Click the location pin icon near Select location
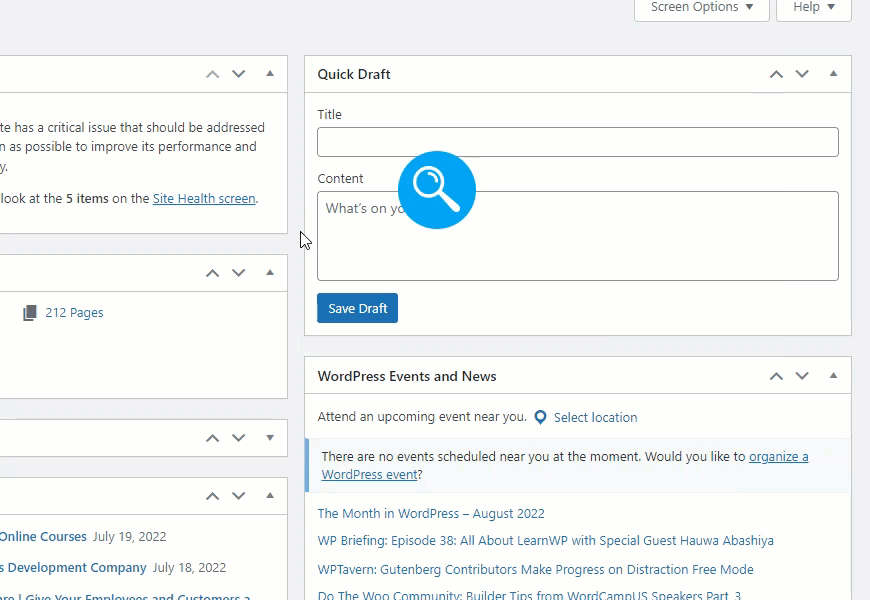870x600 pixels. 540,417
